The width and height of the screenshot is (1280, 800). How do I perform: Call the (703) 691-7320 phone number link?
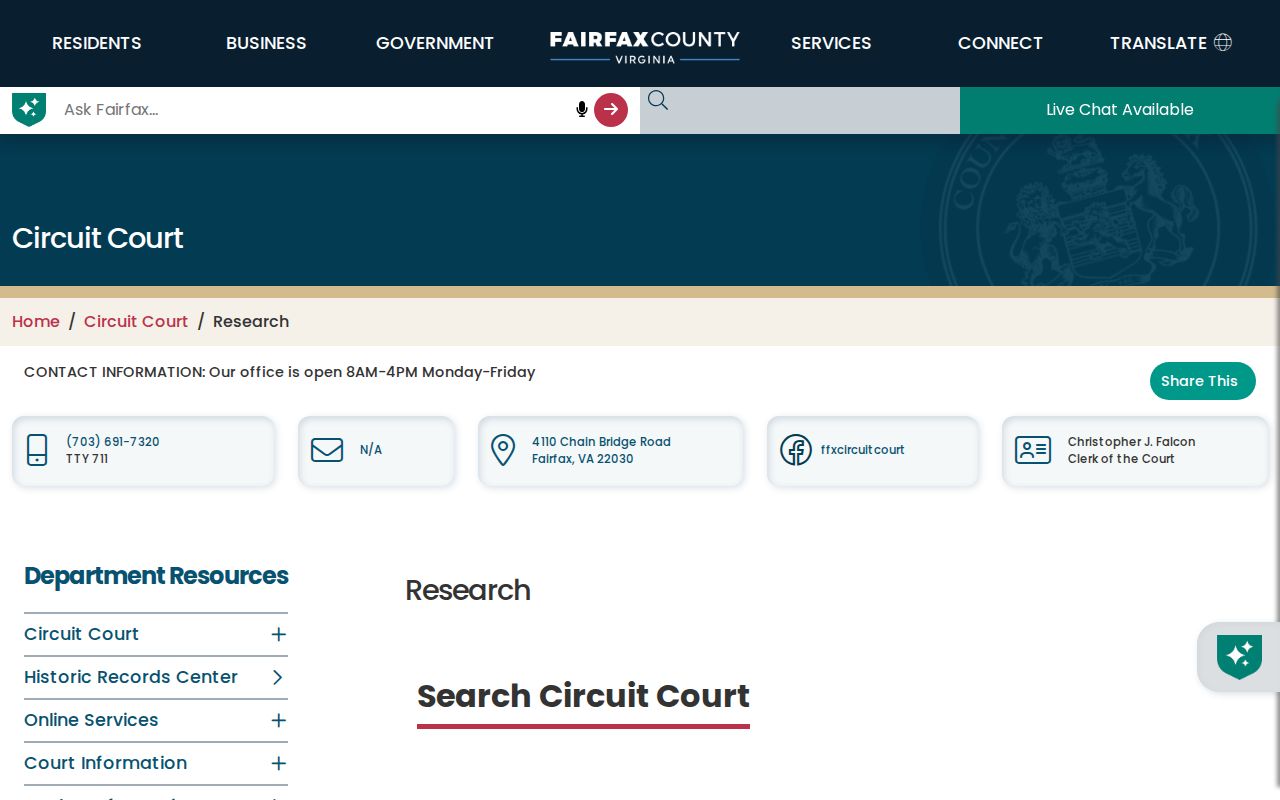(113, 442)
